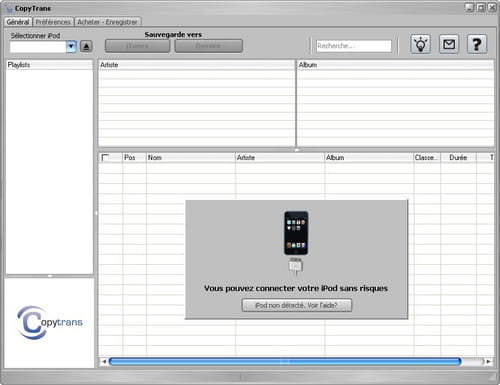Click the Album header in upper filter pane
The height and width of the screenshot is (385, 500).
click(395, 65)
